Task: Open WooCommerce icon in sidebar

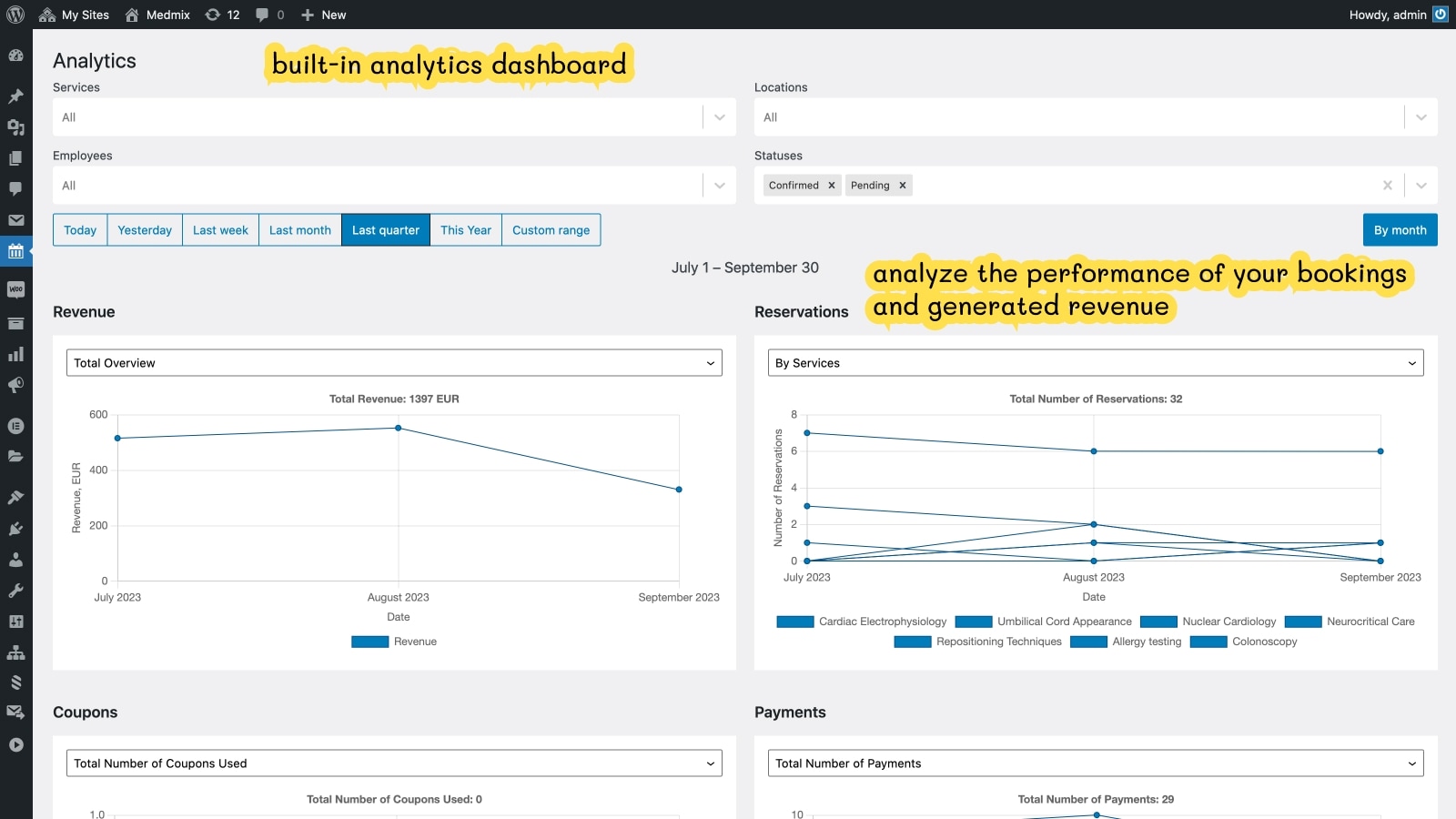Action: tap(15, 289)
